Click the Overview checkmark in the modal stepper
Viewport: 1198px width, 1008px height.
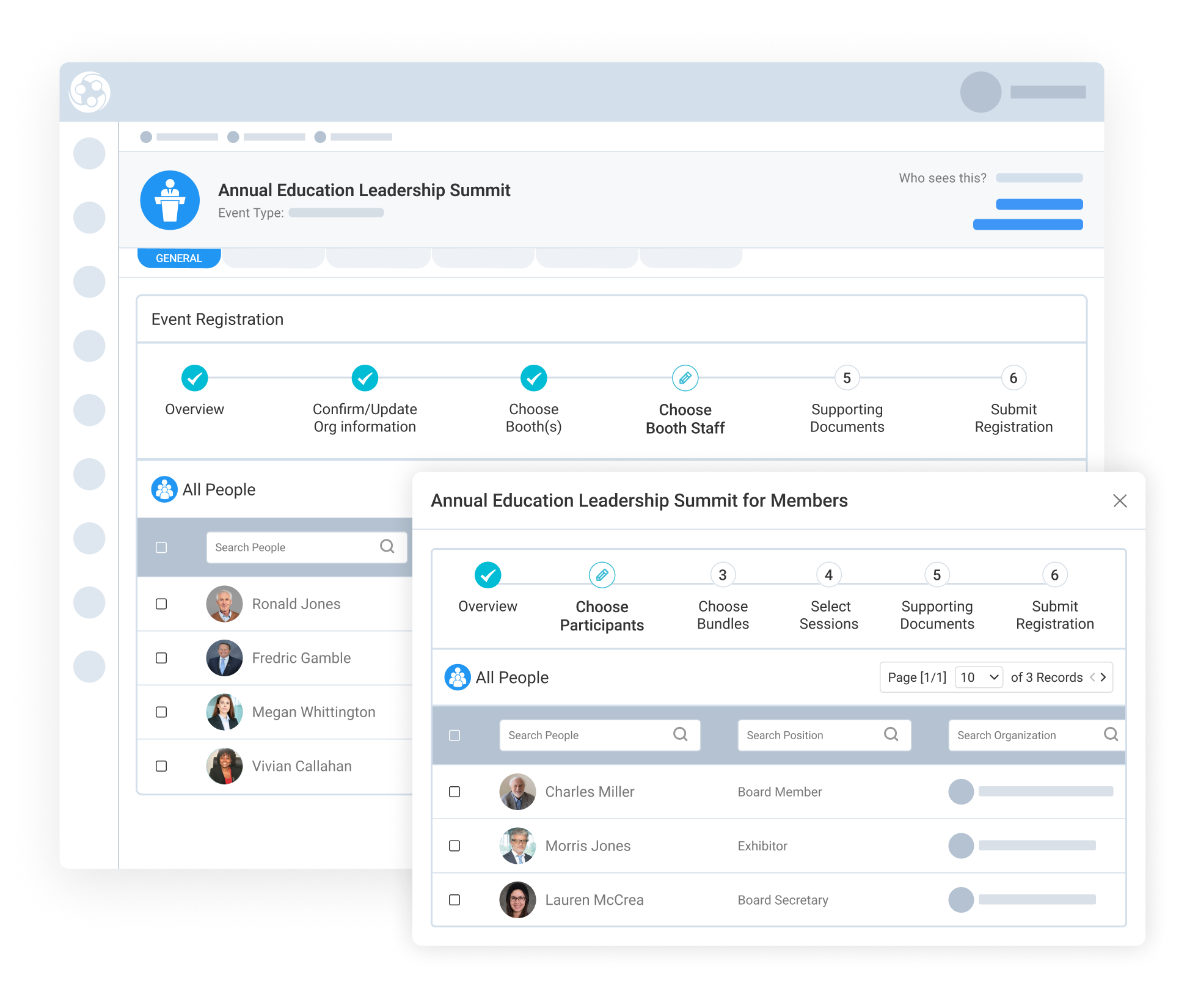pyautogui.click(x=488, y=575)
